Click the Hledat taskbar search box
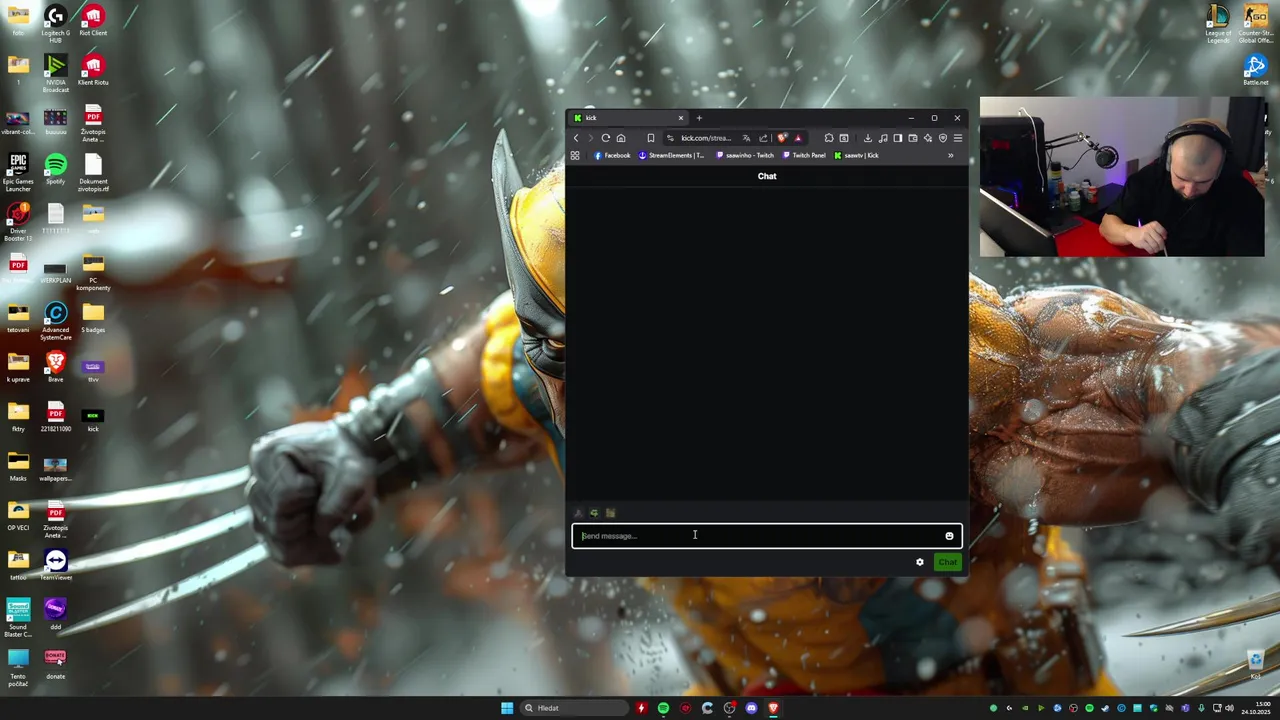The width and height of the screenshot is (1280, 720). pyautogui.click(x=575, y=708)
